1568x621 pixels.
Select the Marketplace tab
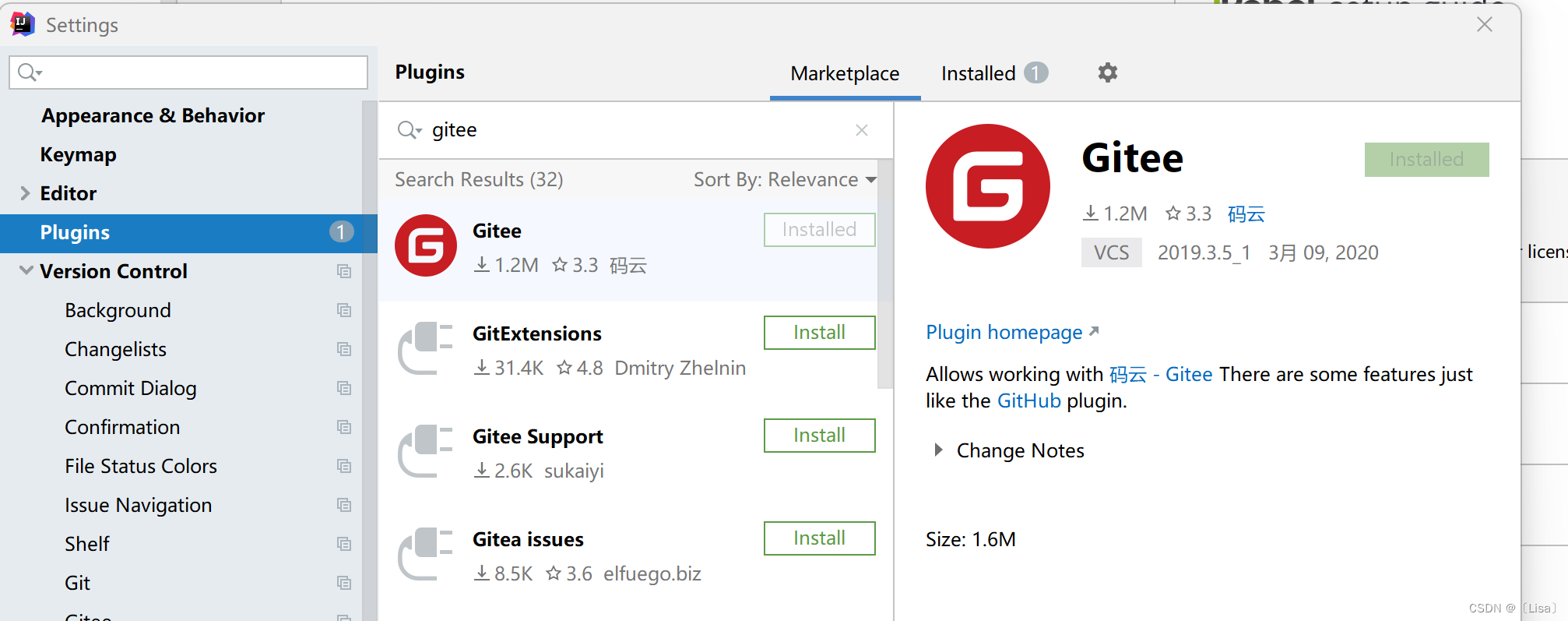click(845, 72)
